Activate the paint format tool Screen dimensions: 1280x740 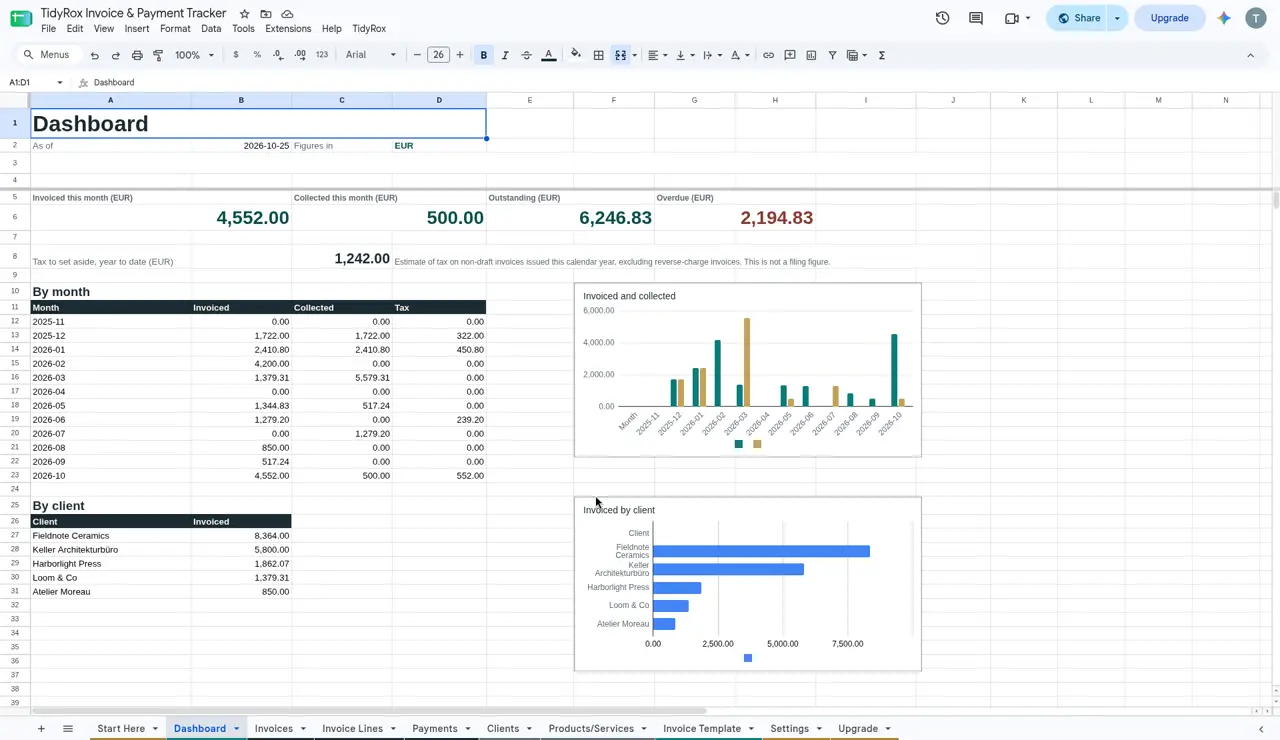pos(158,55)
